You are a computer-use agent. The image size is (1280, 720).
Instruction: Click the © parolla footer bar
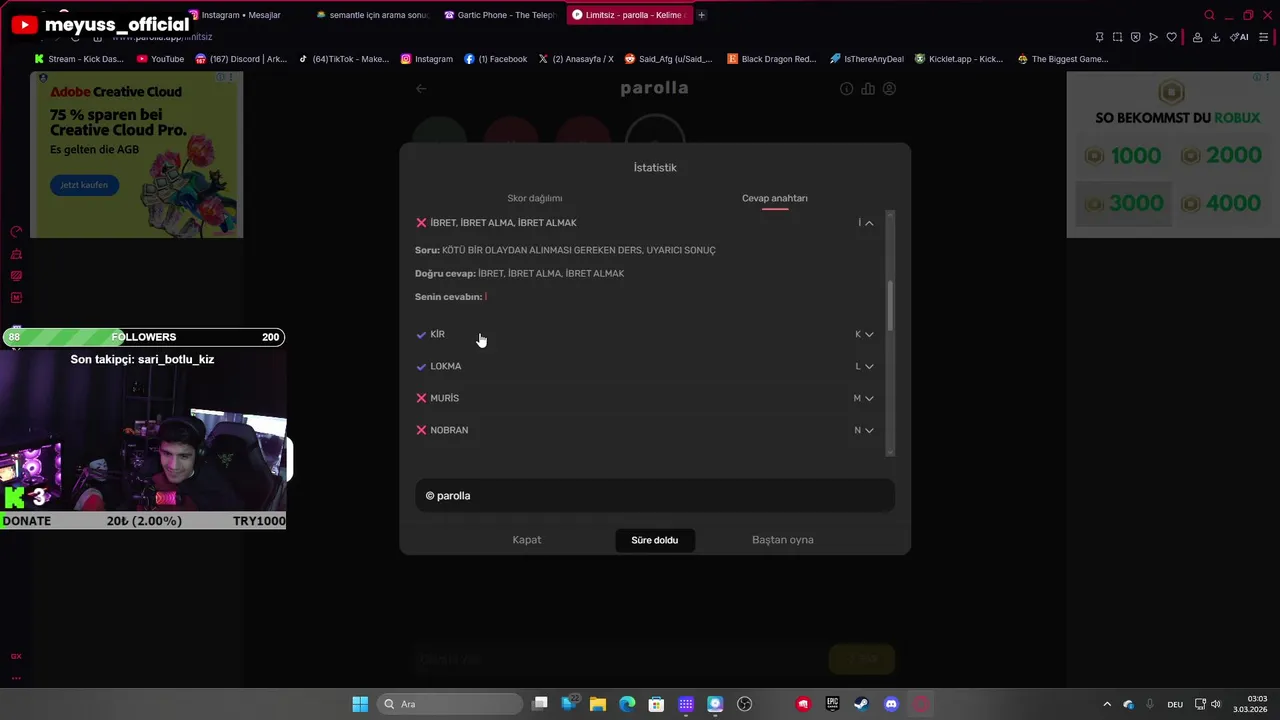click(655, 496)
